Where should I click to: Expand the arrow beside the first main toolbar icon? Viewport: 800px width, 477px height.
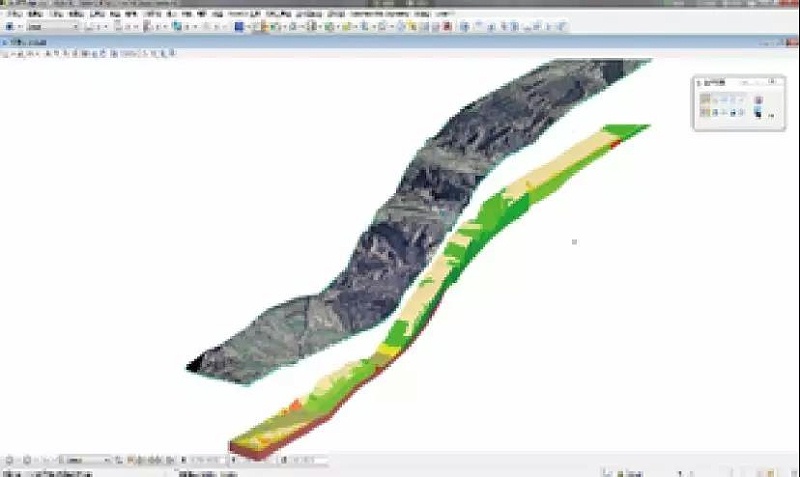tap(19, 27)
